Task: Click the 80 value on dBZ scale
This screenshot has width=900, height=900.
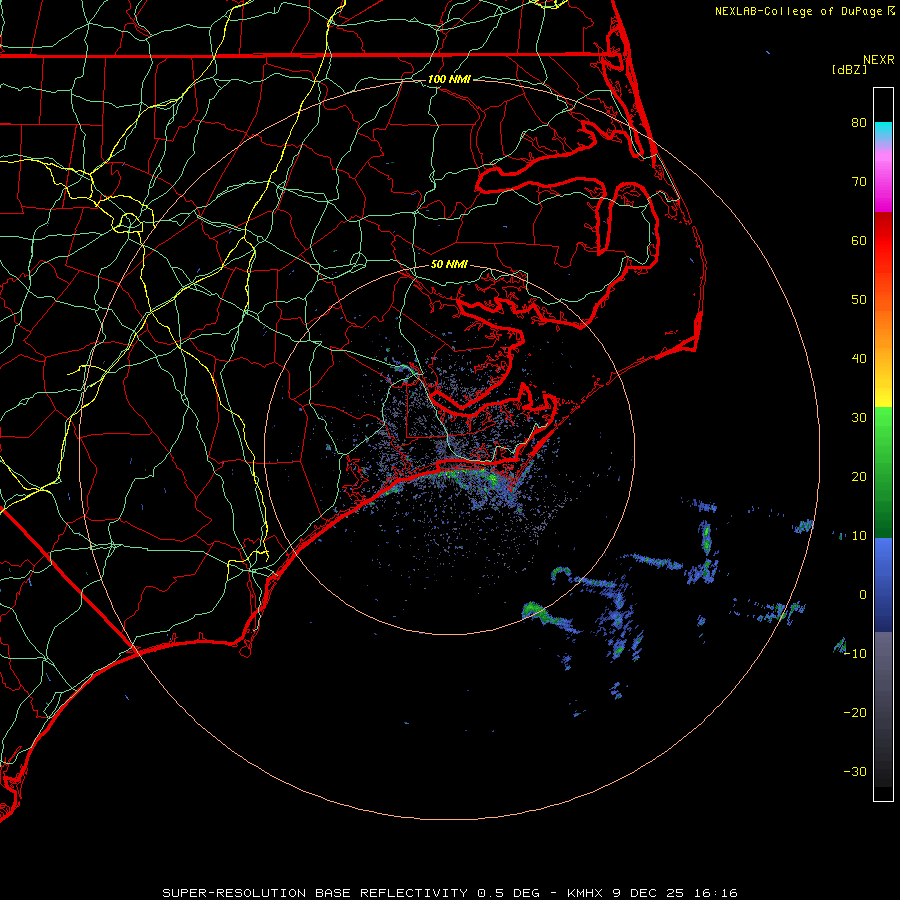Action: (x=859, y=123)
